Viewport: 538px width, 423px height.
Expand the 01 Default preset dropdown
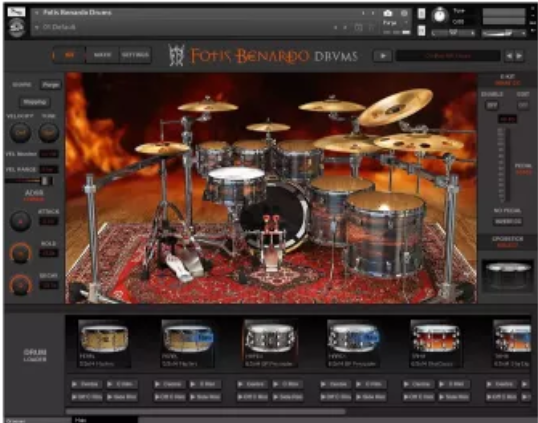(37, 27)
